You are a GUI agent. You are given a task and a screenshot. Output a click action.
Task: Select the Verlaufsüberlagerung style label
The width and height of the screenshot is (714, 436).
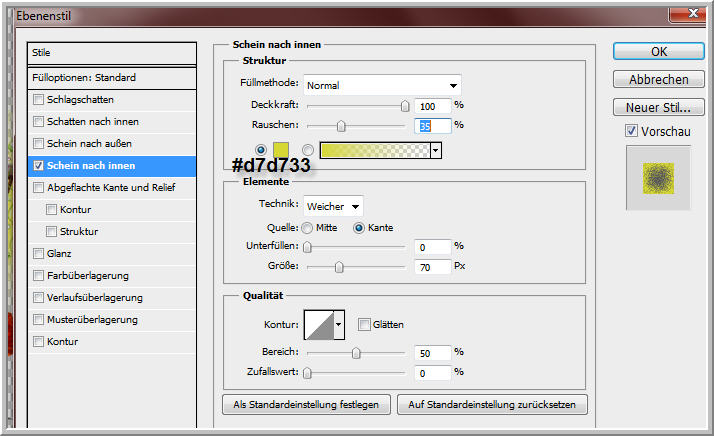95,298
